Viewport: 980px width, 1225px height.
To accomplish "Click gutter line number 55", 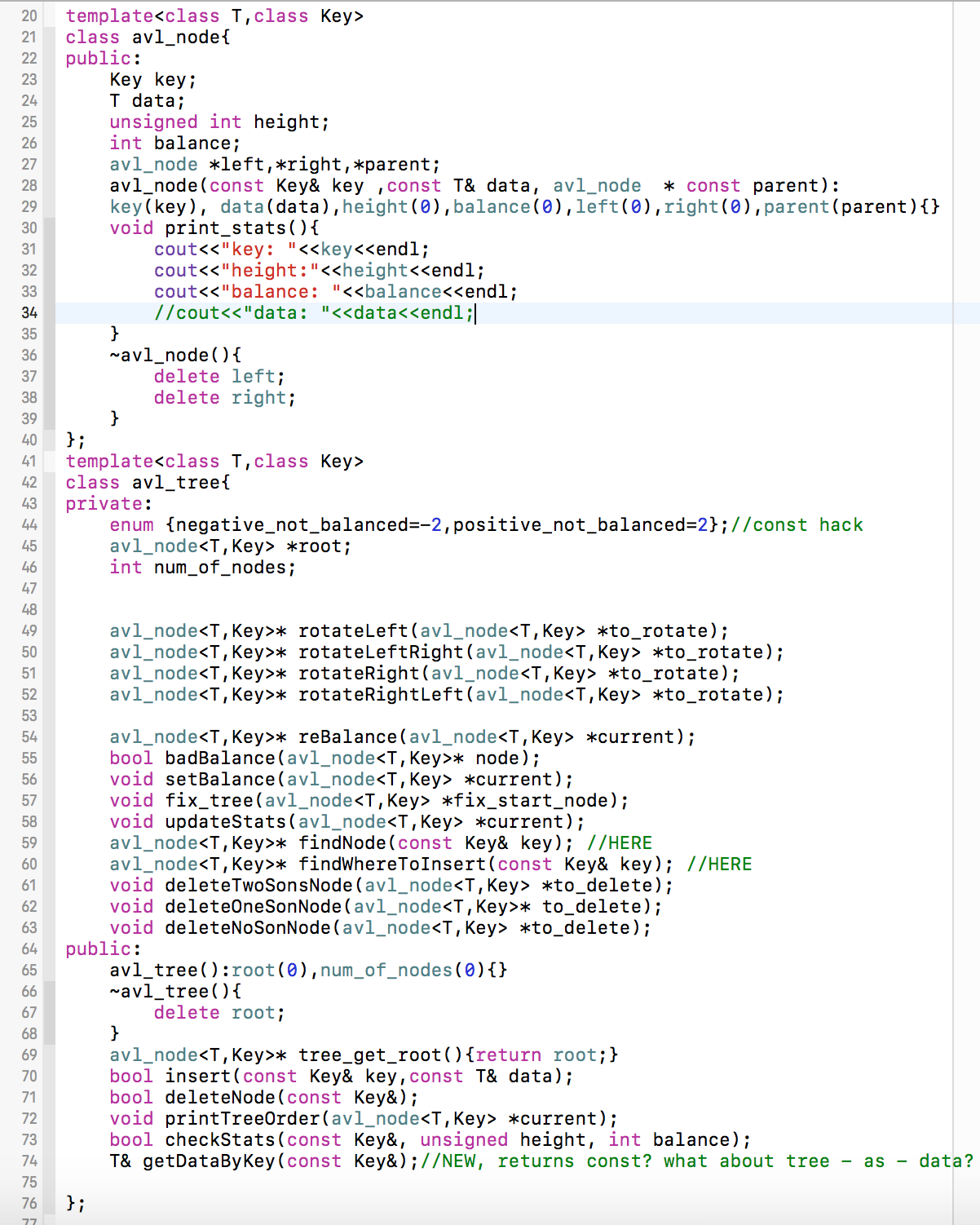I will pyautogui.click(x=29, y=758).
